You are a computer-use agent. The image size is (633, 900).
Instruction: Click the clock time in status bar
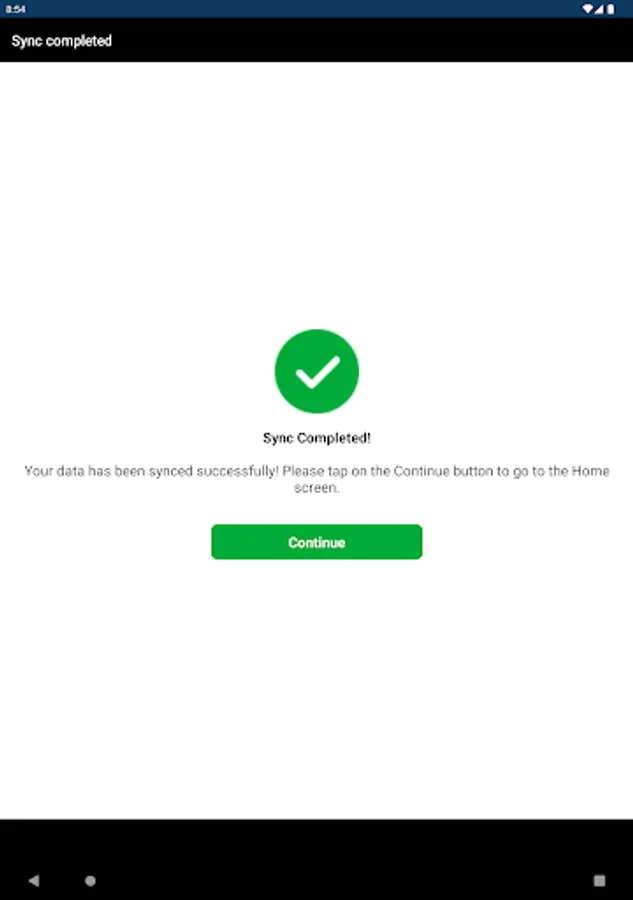point(15,9)
